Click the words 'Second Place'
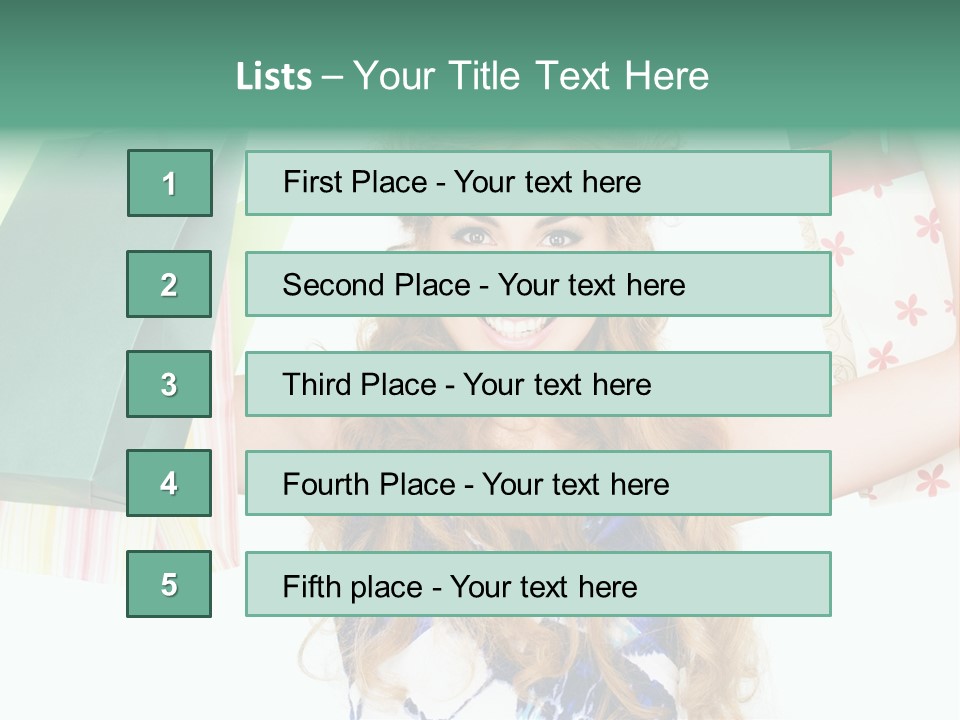960x720 pixels. tap(377, 285)
